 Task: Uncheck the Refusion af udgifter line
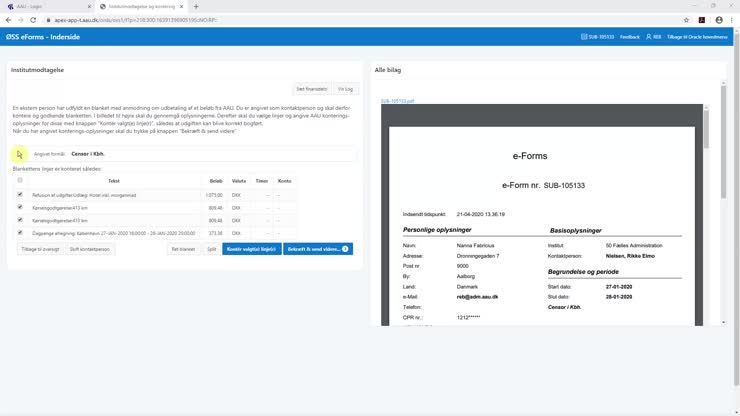coord(20,194)
